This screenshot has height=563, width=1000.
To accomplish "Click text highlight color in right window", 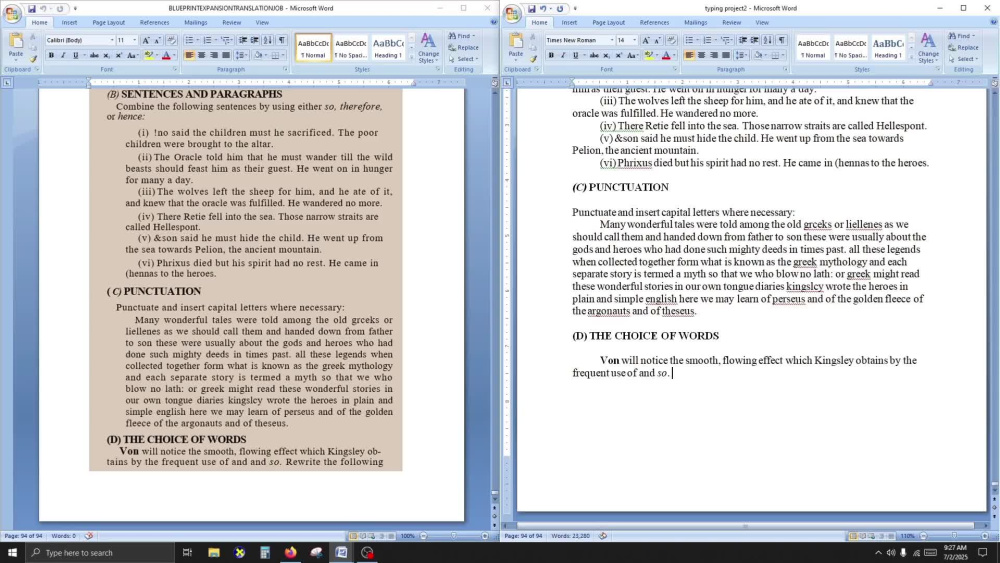I will (x=649, y=55).
